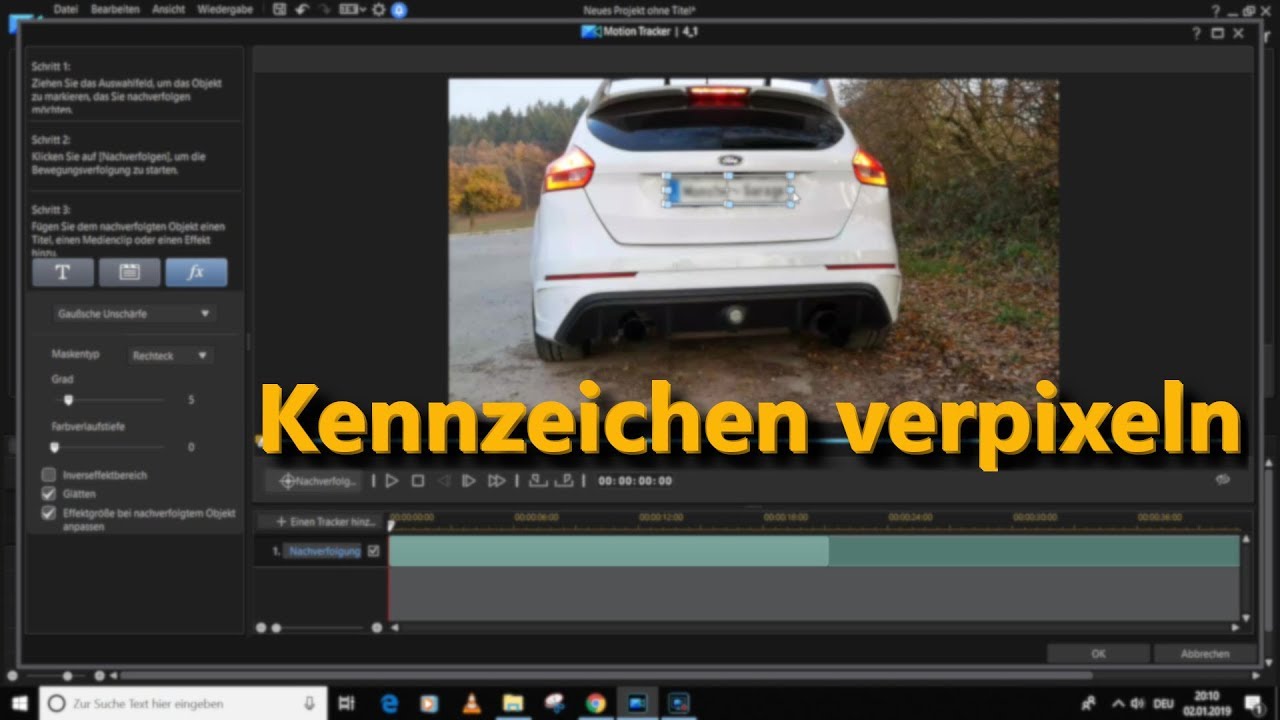This screenshot has height=720, width=1280.
Task: Adjust the Grad slider handle
Action: point(68,400)
